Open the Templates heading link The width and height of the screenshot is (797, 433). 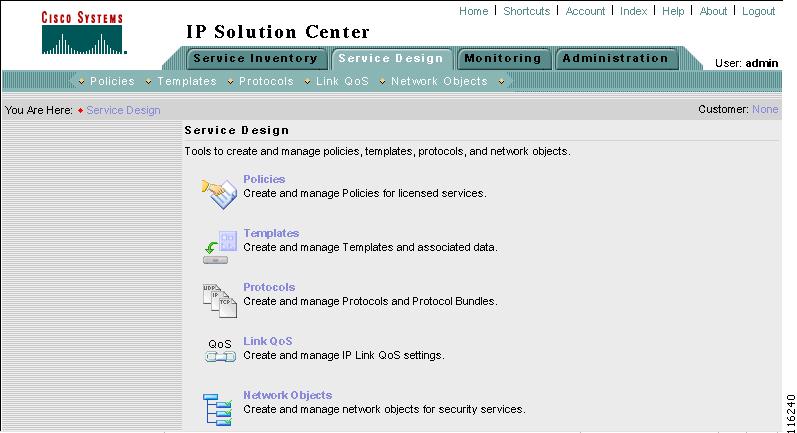[271, 233]
